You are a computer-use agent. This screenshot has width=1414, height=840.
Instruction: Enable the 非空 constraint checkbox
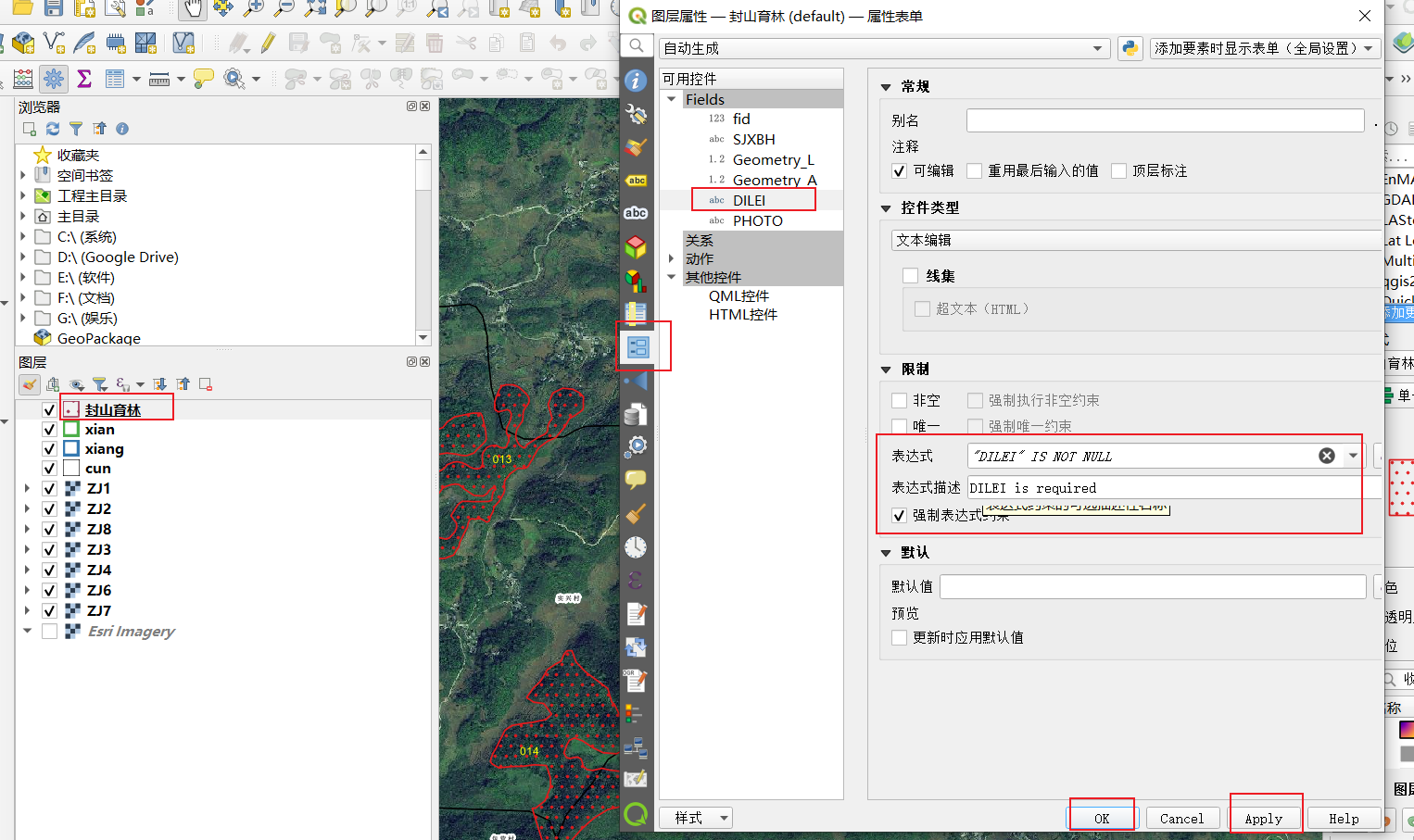(x=898, y=400)
